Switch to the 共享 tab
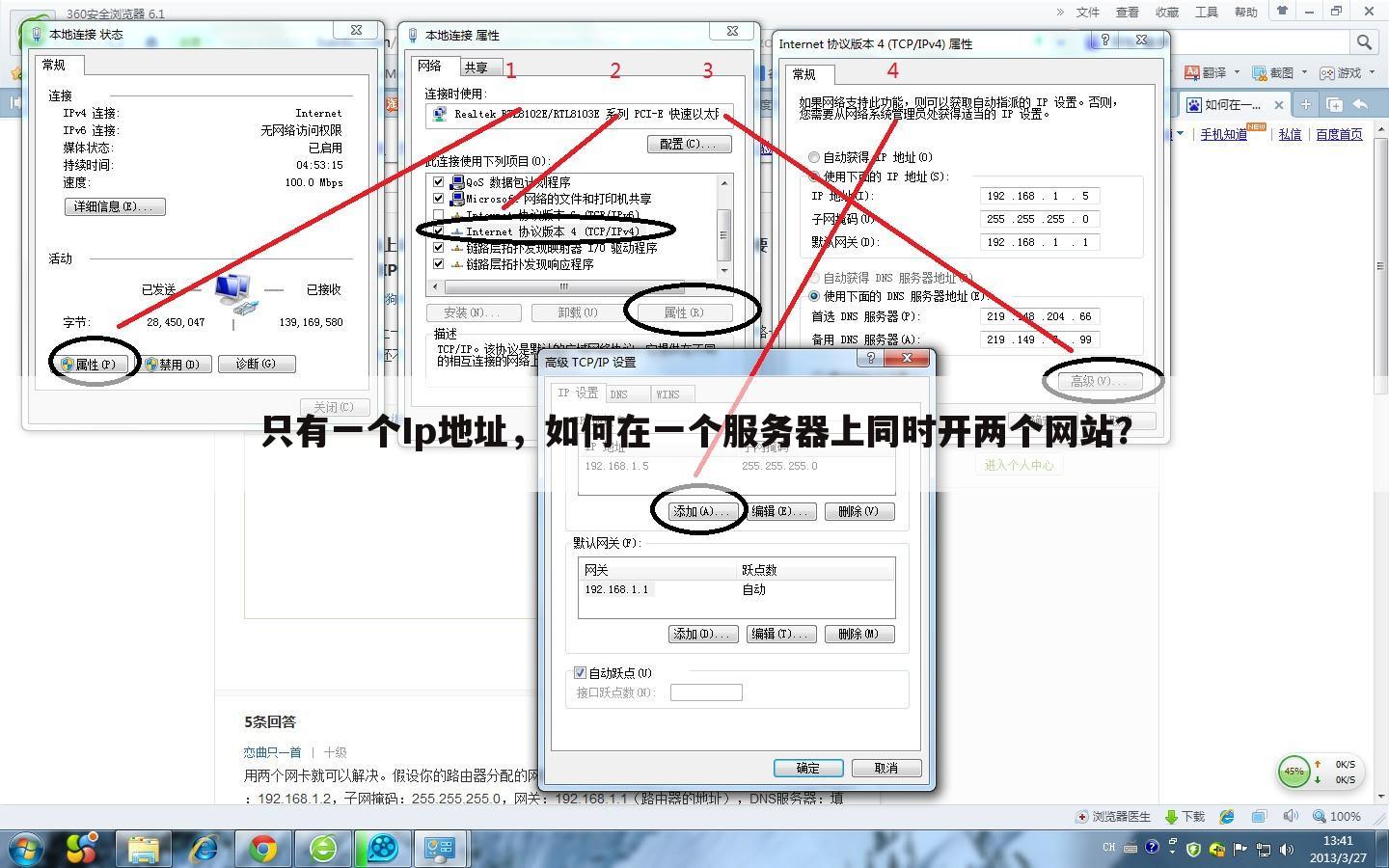 coord(477,67)
